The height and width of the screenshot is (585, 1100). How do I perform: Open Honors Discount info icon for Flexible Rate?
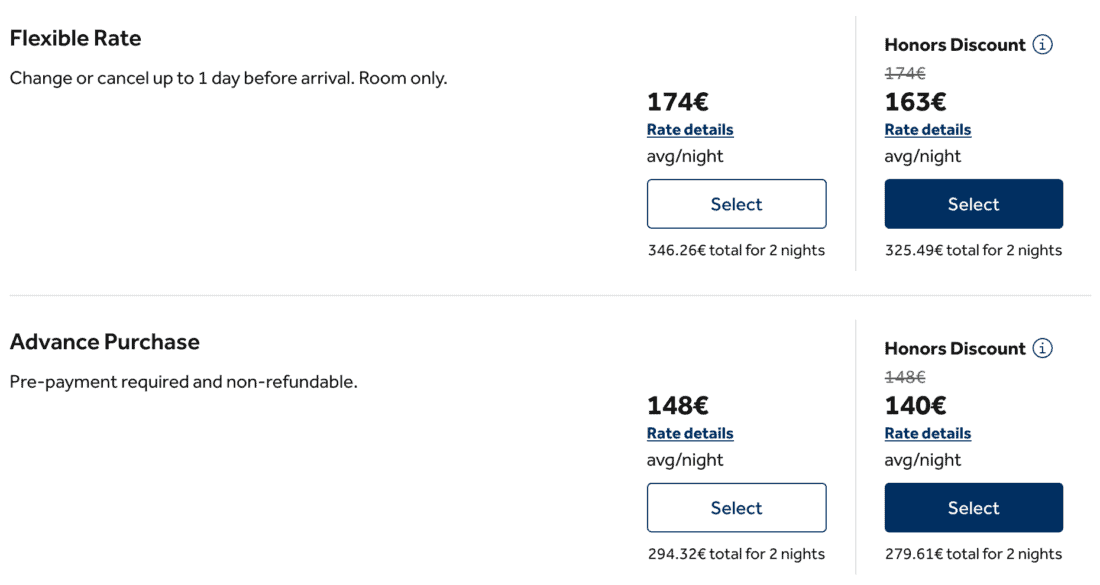(x=1042, y=45)
